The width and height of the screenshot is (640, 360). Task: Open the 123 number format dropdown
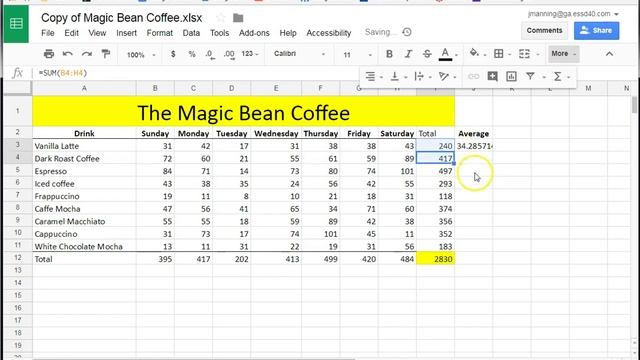click(x=250, y=54)
